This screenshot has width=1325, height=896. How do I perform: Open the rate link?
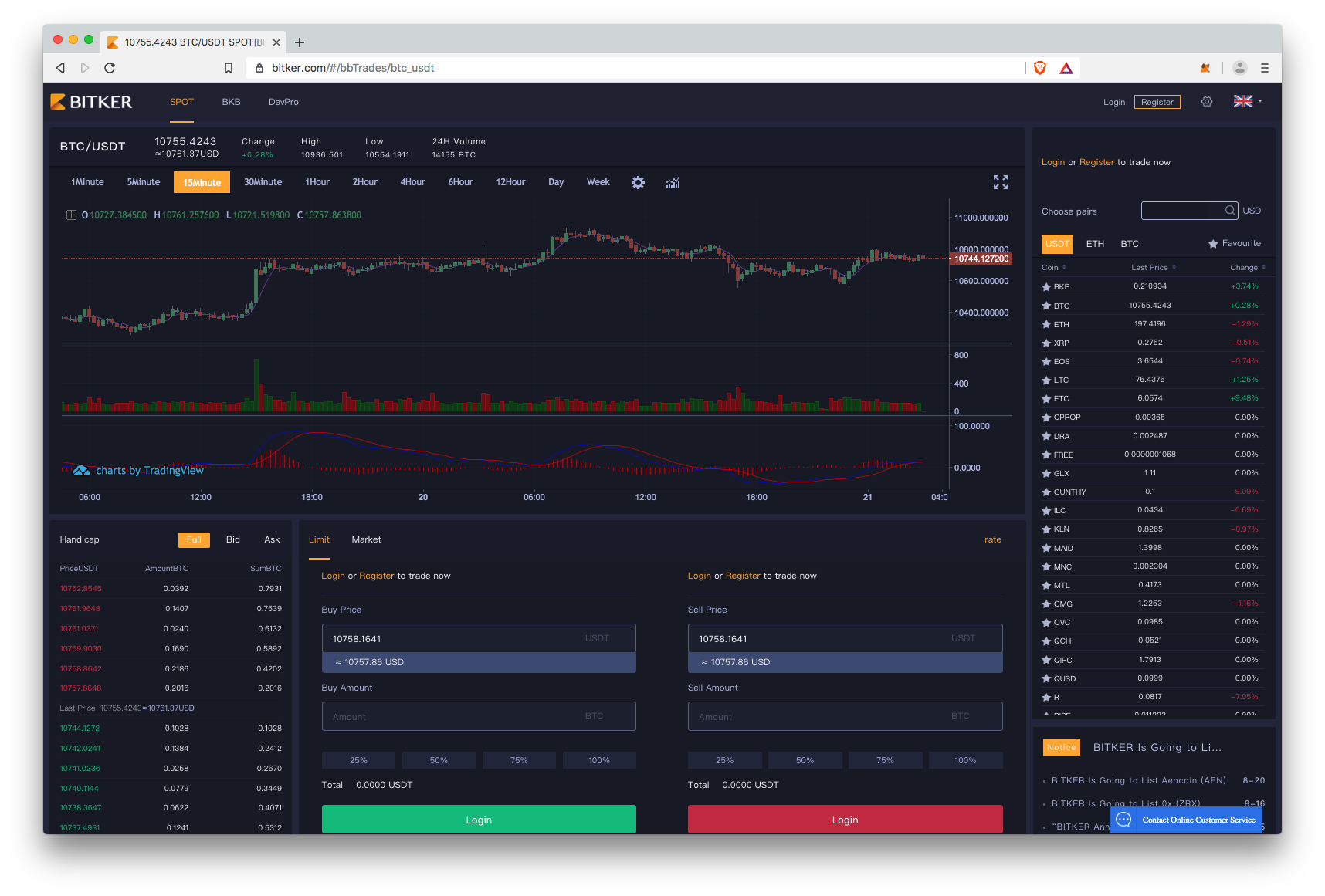coord(992,539)
